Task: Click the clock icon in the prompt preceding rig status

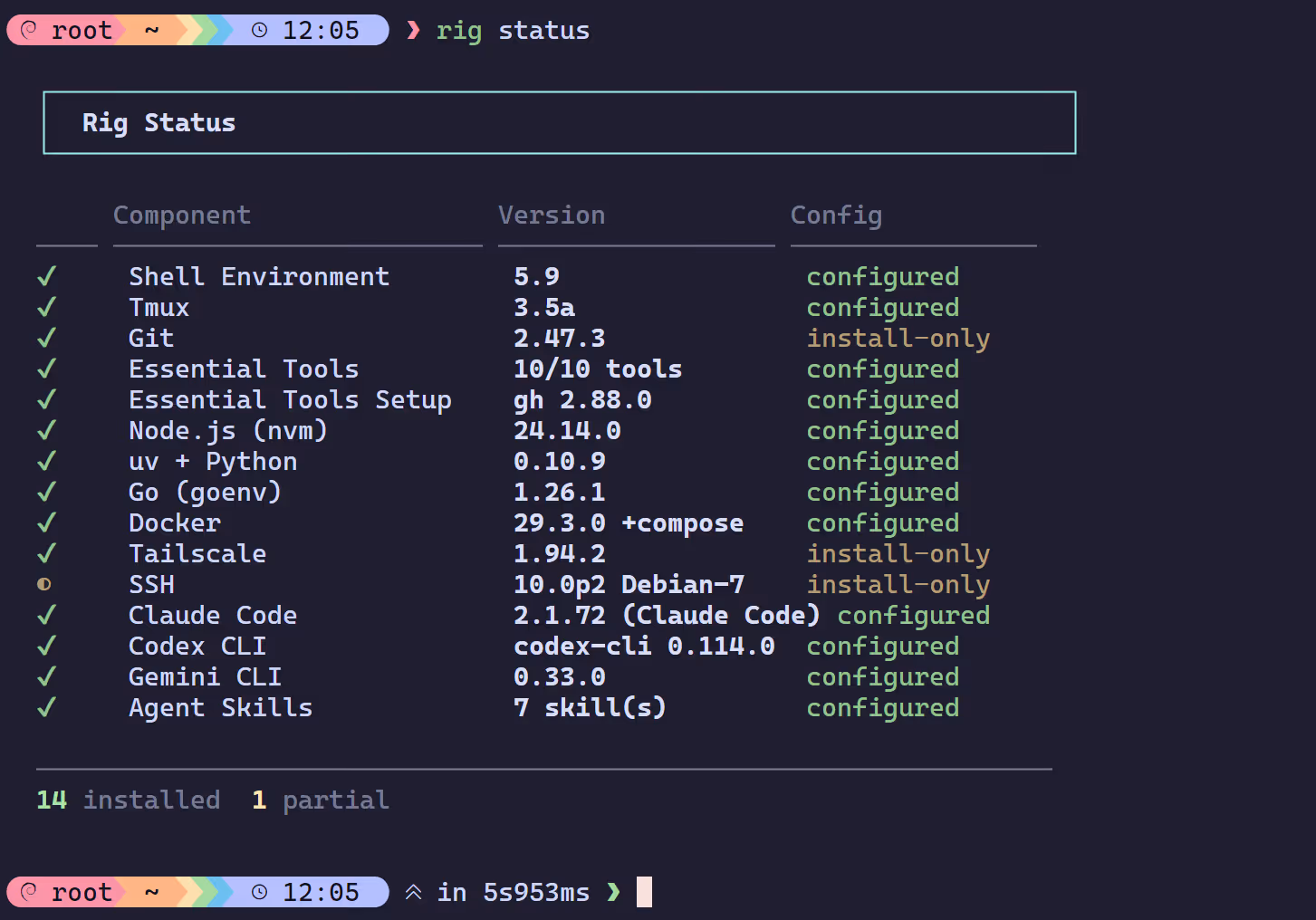Action: tap(260, 30)
